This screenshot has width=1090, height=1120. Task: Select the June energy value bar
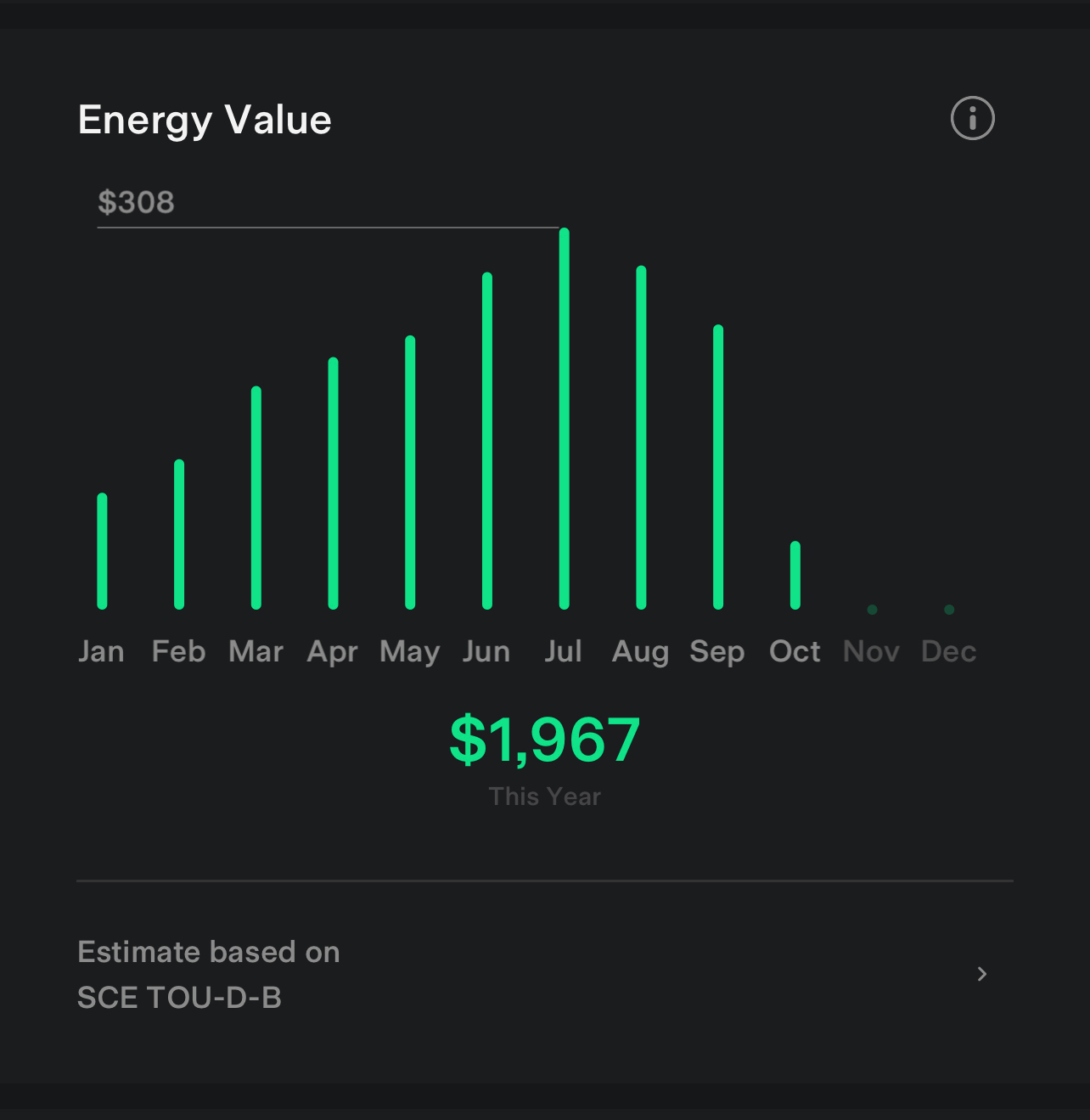[487, 441]
